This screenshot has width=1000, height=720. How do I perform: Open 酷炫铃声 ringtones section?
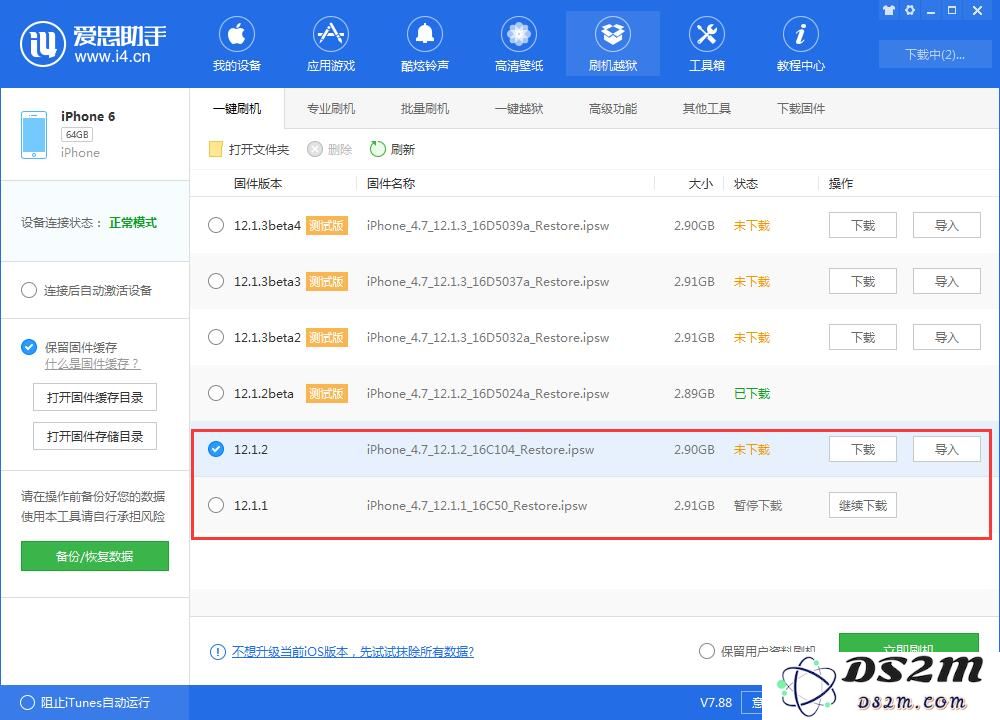coord(425,44)
